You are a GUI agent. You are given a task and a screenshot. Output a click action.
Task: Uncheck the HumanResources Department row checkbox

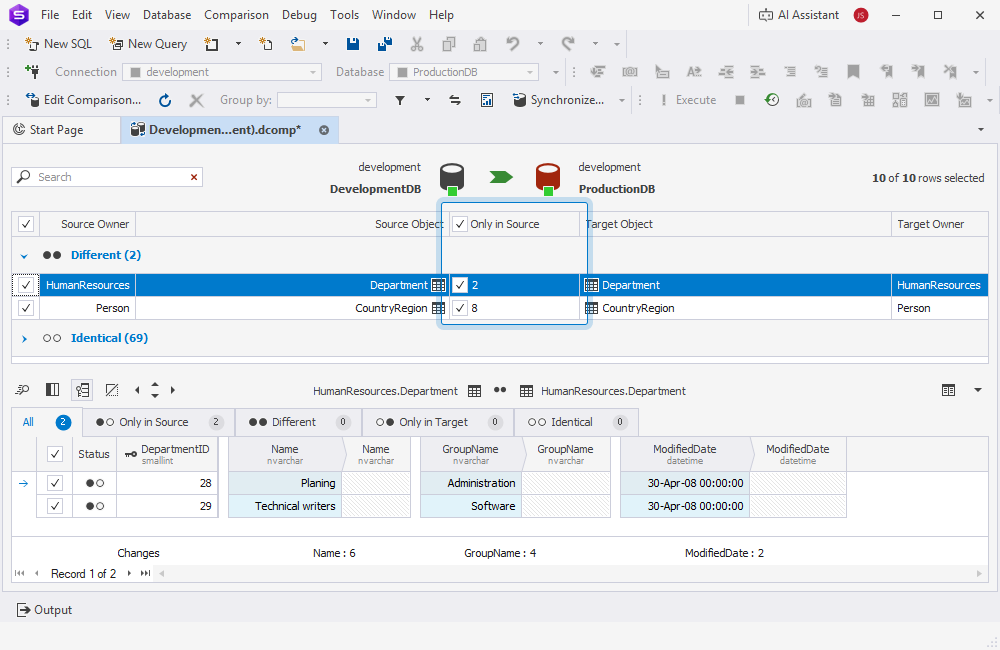pyautogui.click(x=26, y=285)
